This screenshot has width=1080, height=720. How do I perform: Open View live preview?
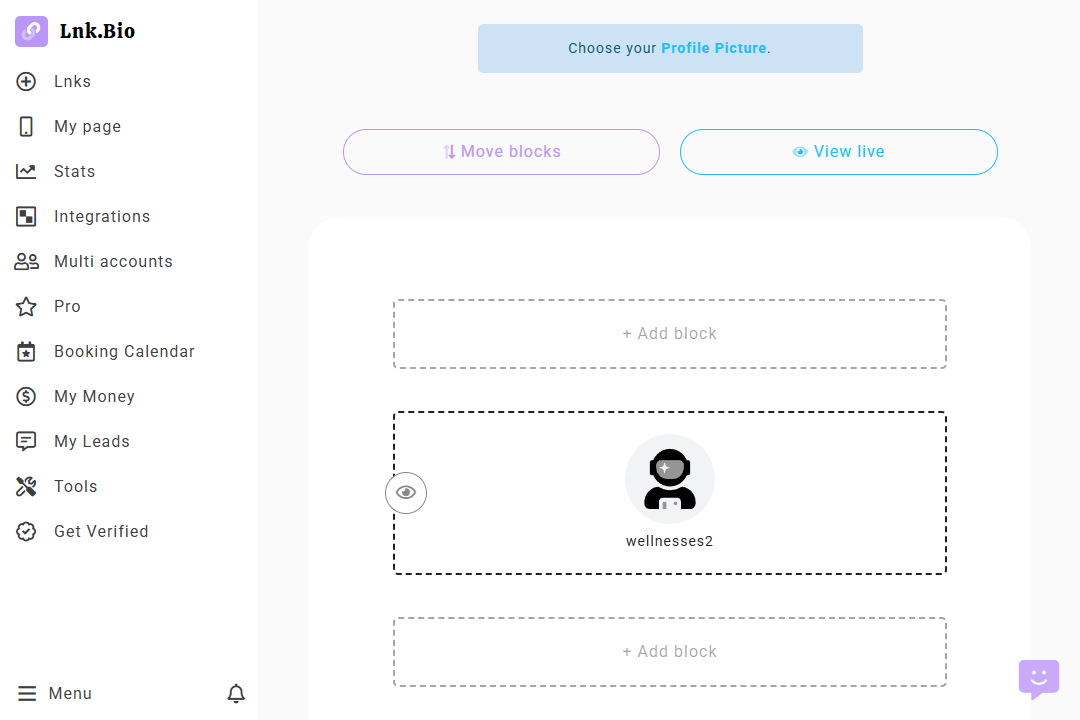(x=838, y=151)
